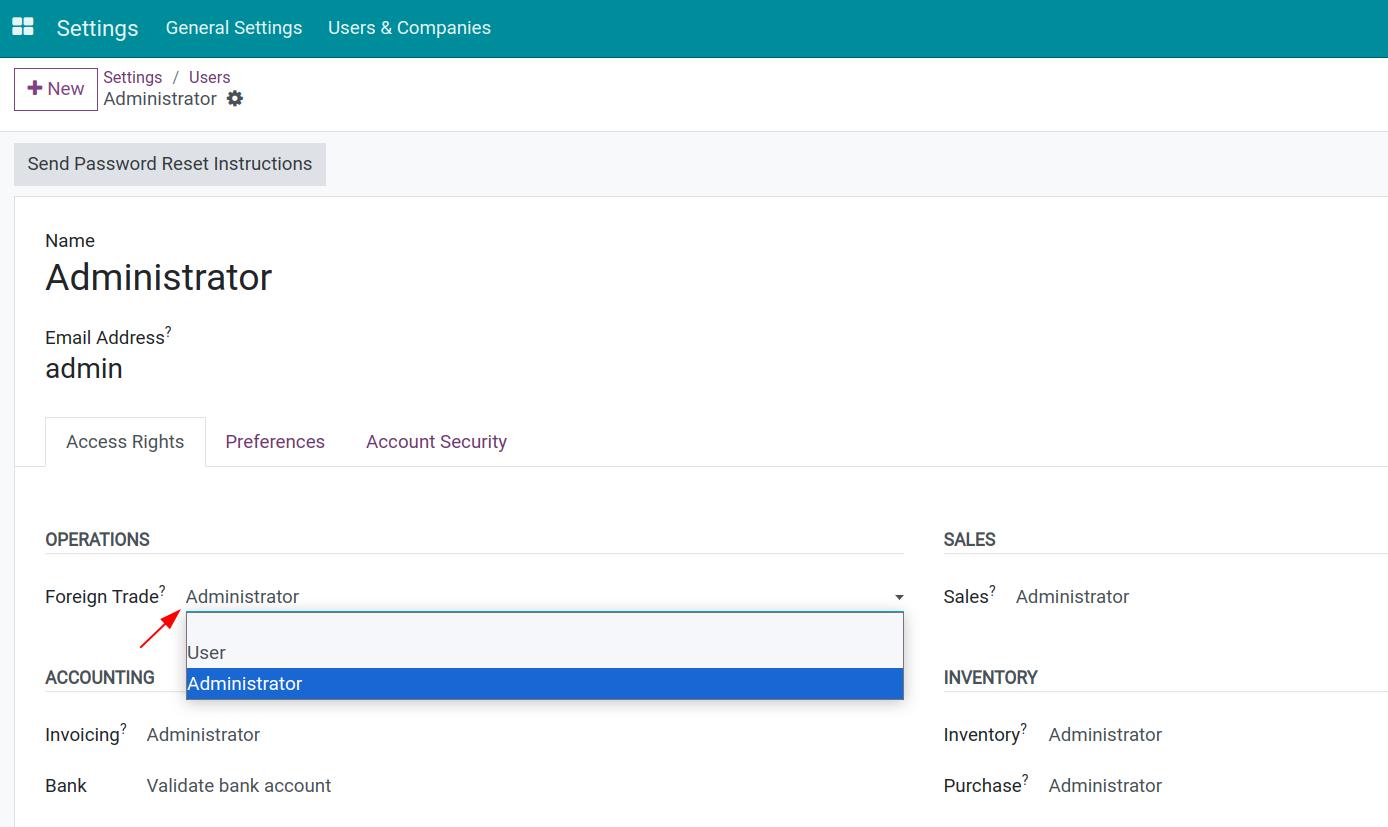Click Validate bank account value
This screenshot has width=1388, height=827.
[x=239, y=786]
